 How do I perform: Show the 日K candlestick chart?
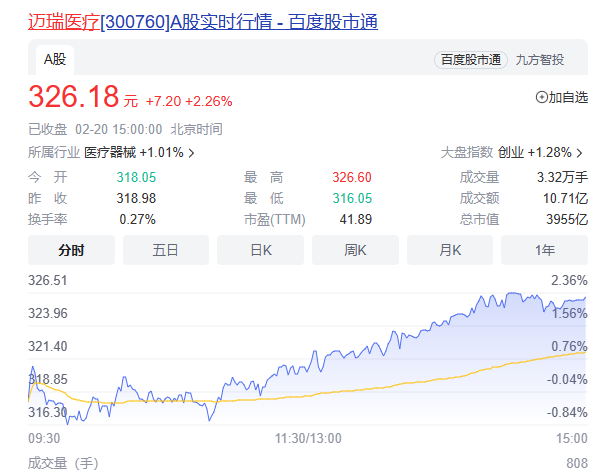(x=261, y=250)
